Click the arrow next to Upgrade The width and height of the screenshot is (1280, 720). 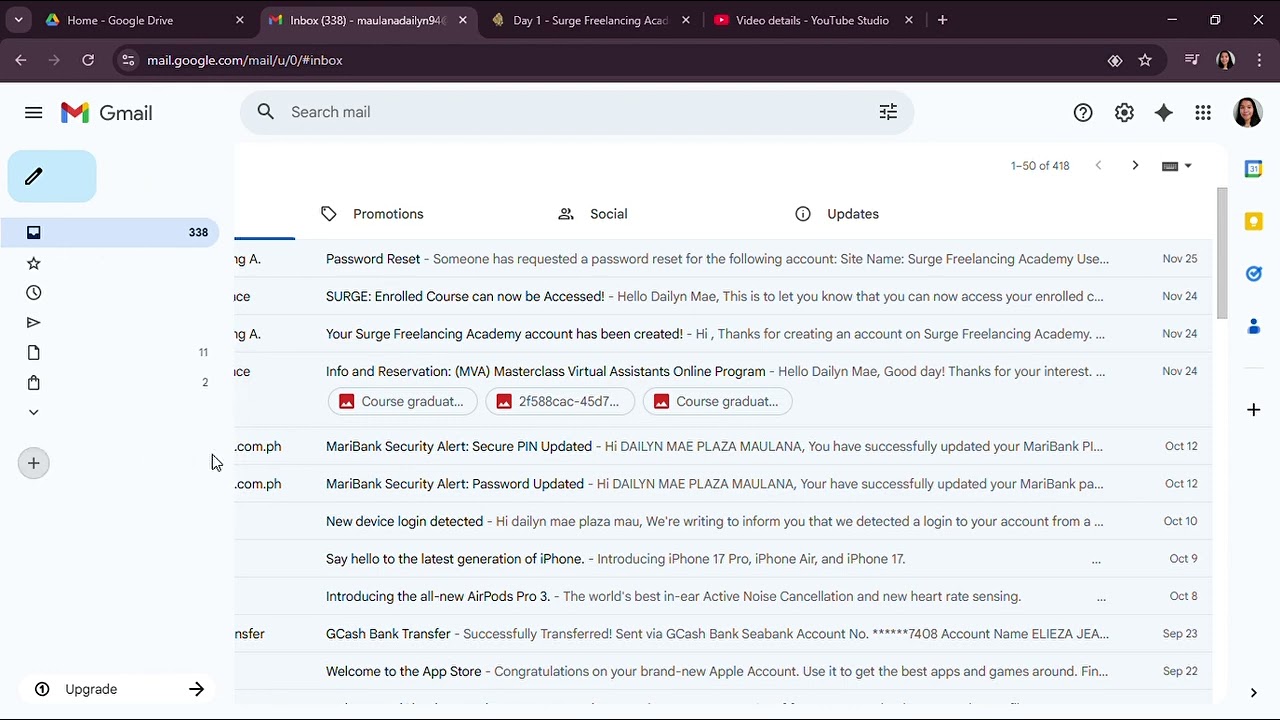point(196,689)
